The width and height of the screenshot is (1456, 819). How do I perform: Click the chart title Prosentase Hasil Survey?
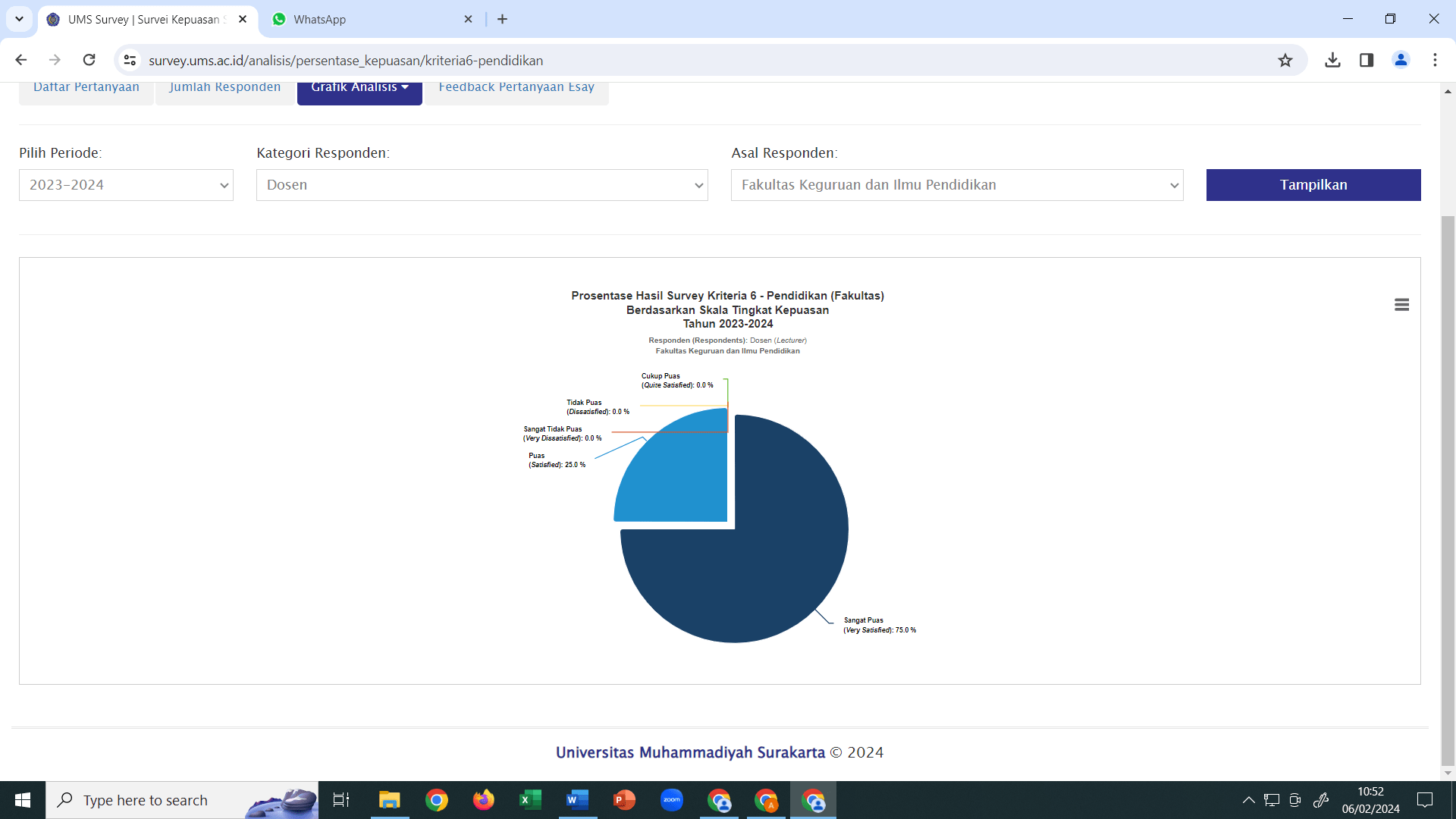pyautogui.click(x=728, y=309)
